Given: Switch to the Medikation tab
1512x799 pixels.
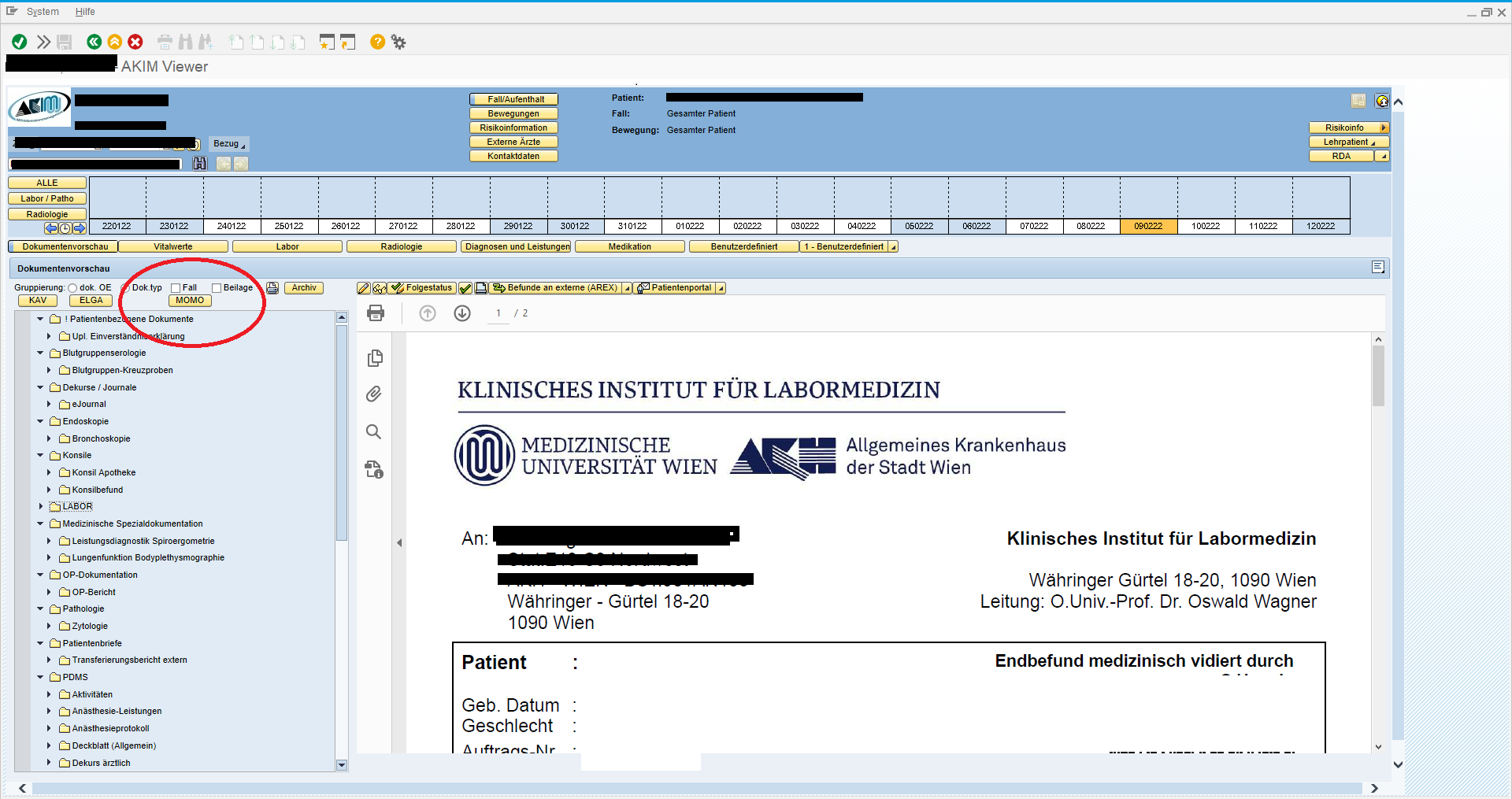Looking at the screenshot, I should click(x=630, y=247).
